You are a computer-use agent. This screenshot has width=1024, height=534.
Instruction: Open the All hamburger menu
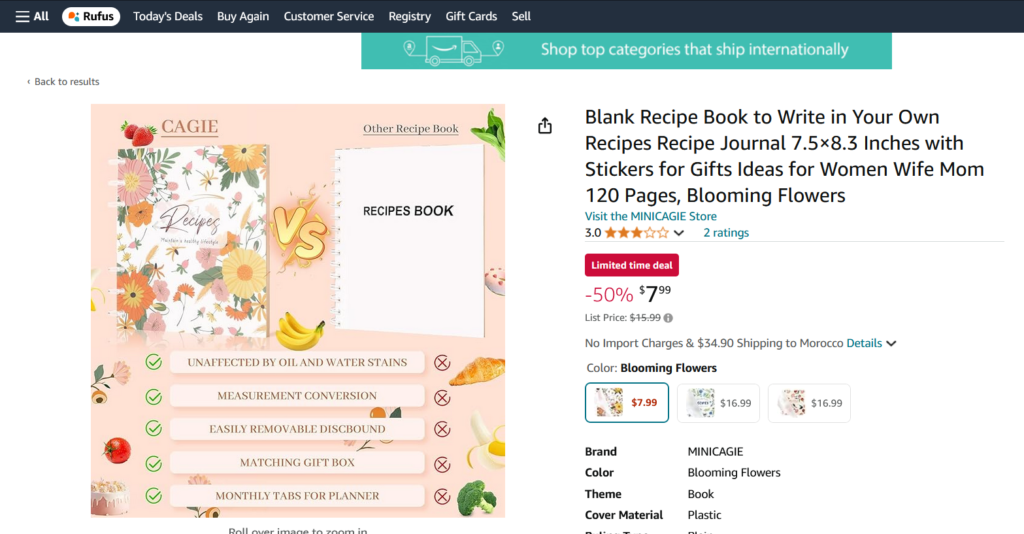coord(32,16)
